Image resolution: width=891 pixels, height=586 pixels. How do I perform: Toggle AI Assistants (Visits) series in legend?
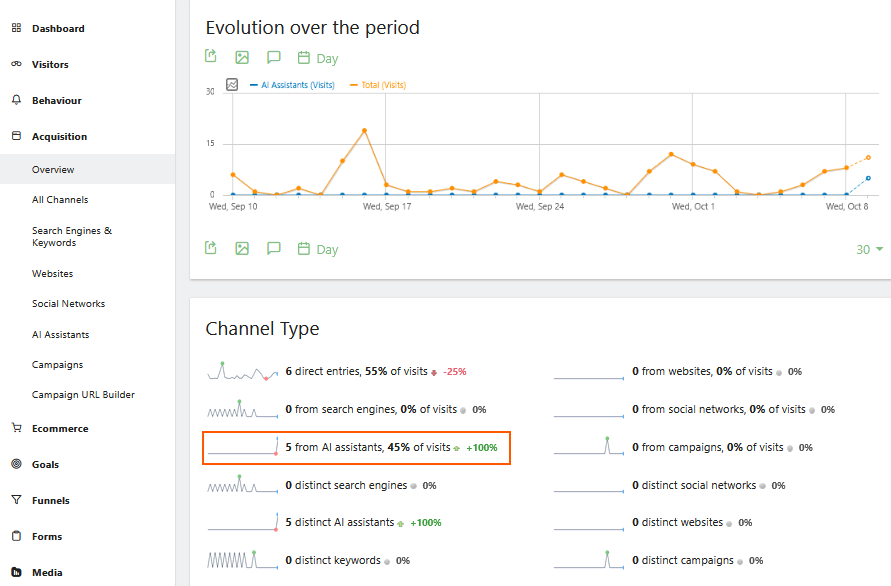coord(292,85)
